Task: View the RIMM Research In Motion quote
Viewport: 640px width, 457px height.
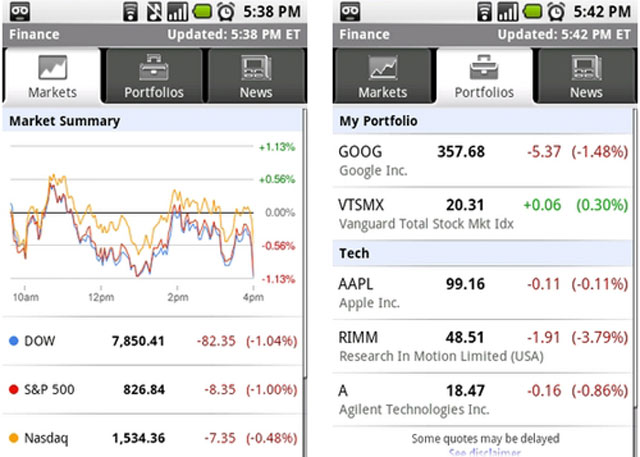Action: click(483, 346)
